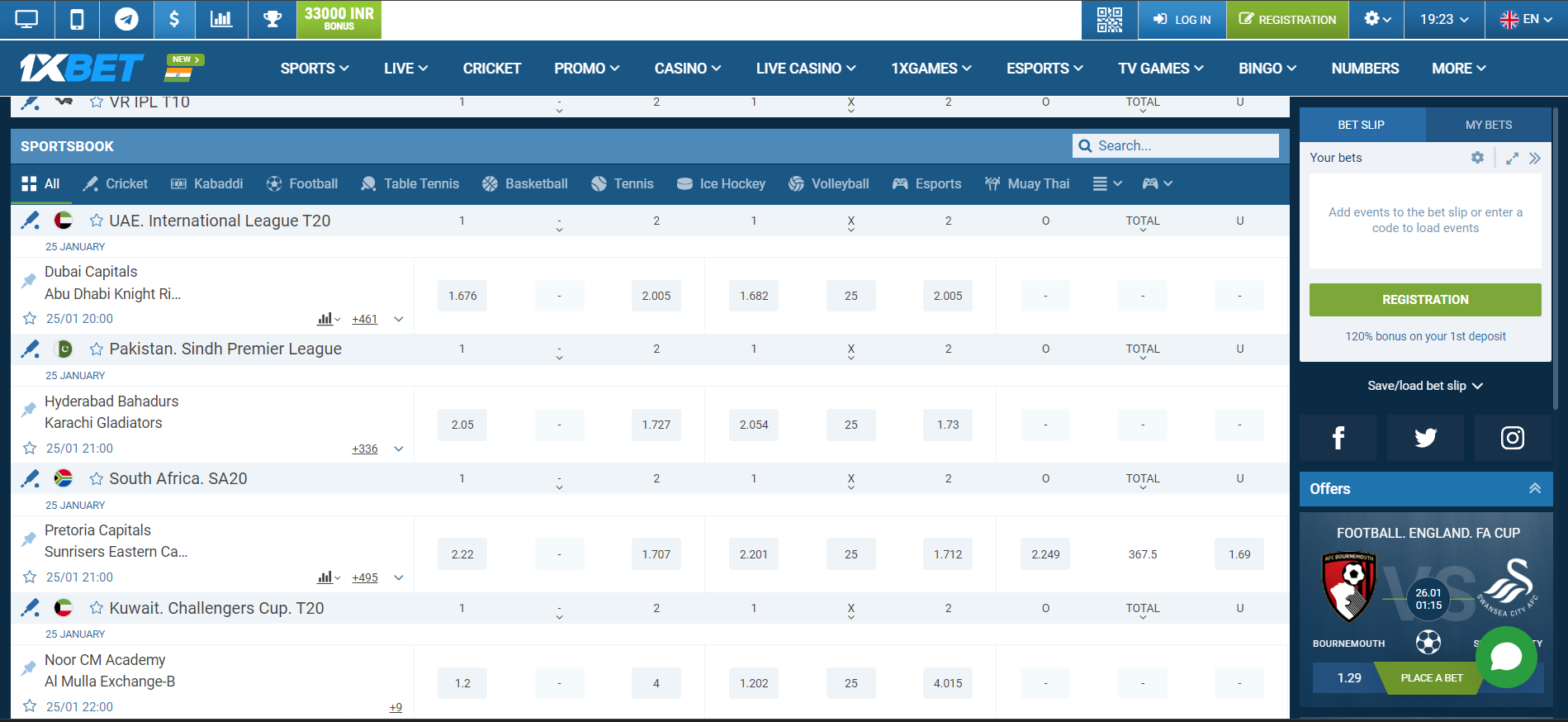The width and height of the screenshot is (1568, 722).
Task: Click the 1XBET logo
Action: pos(82,68)
